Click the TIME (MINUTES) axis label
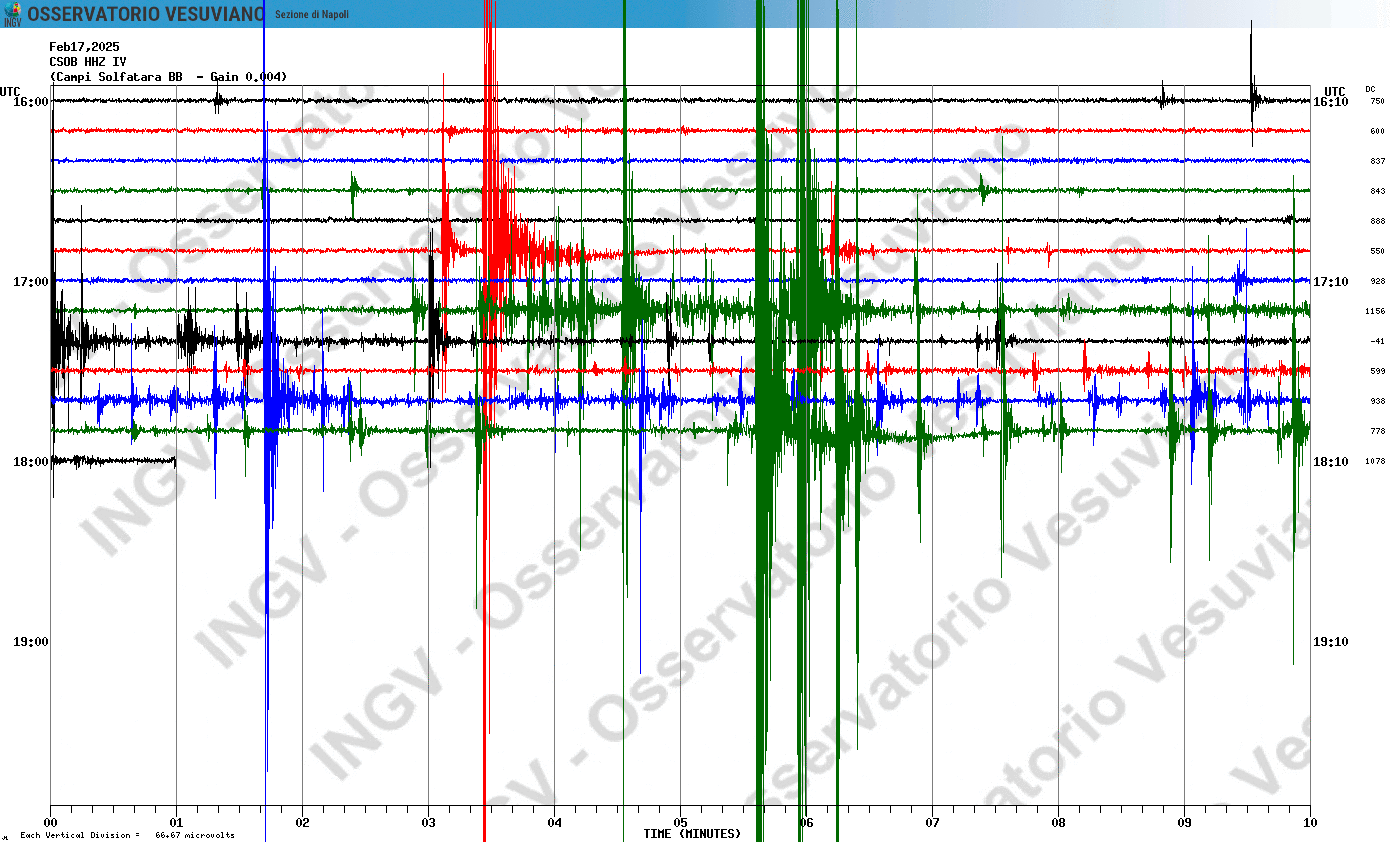This screenshot has width=1390, height=849. coord(692,834)
